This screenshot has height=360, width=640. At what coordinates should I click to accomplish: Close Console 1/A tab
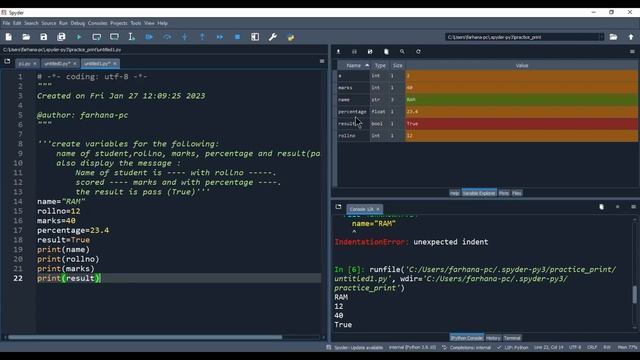378,209
